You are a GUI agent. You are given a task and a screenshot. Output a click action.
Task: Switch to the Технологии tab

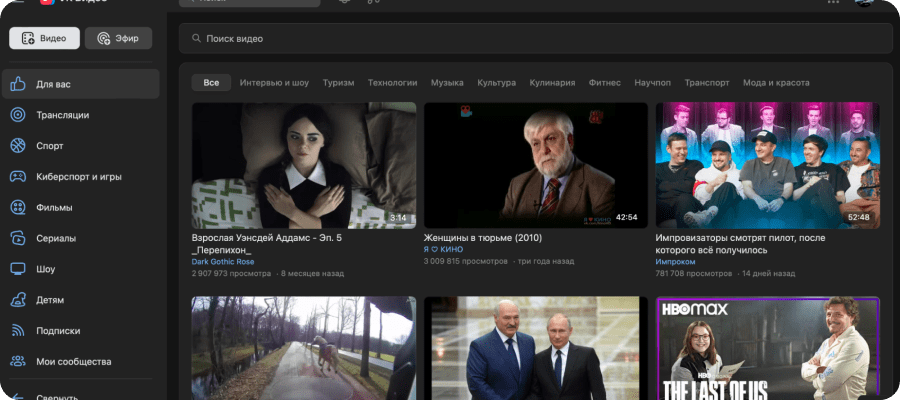[393, 83]
